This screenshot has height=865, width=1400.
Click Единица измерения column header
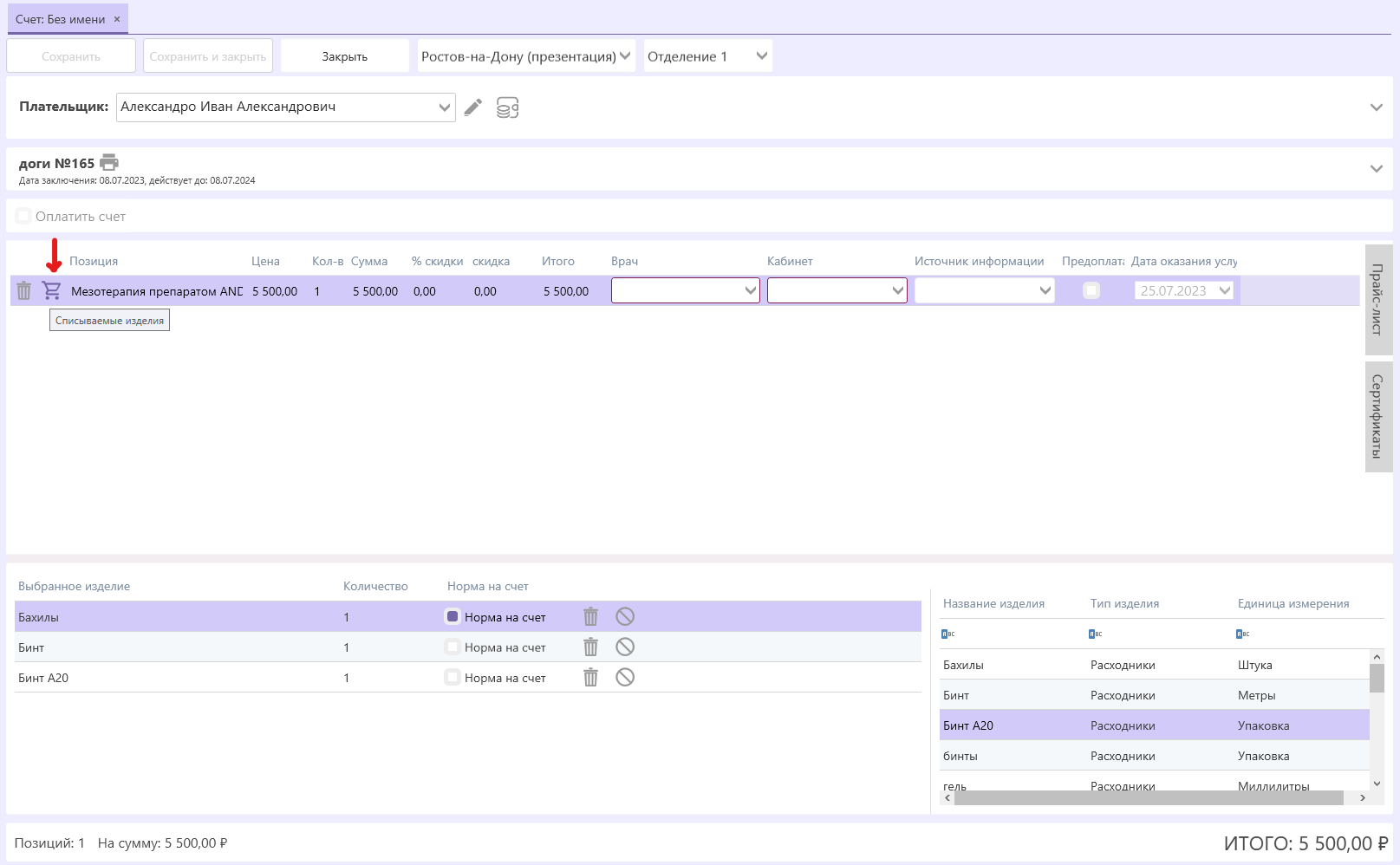[x=1293, y=603]
